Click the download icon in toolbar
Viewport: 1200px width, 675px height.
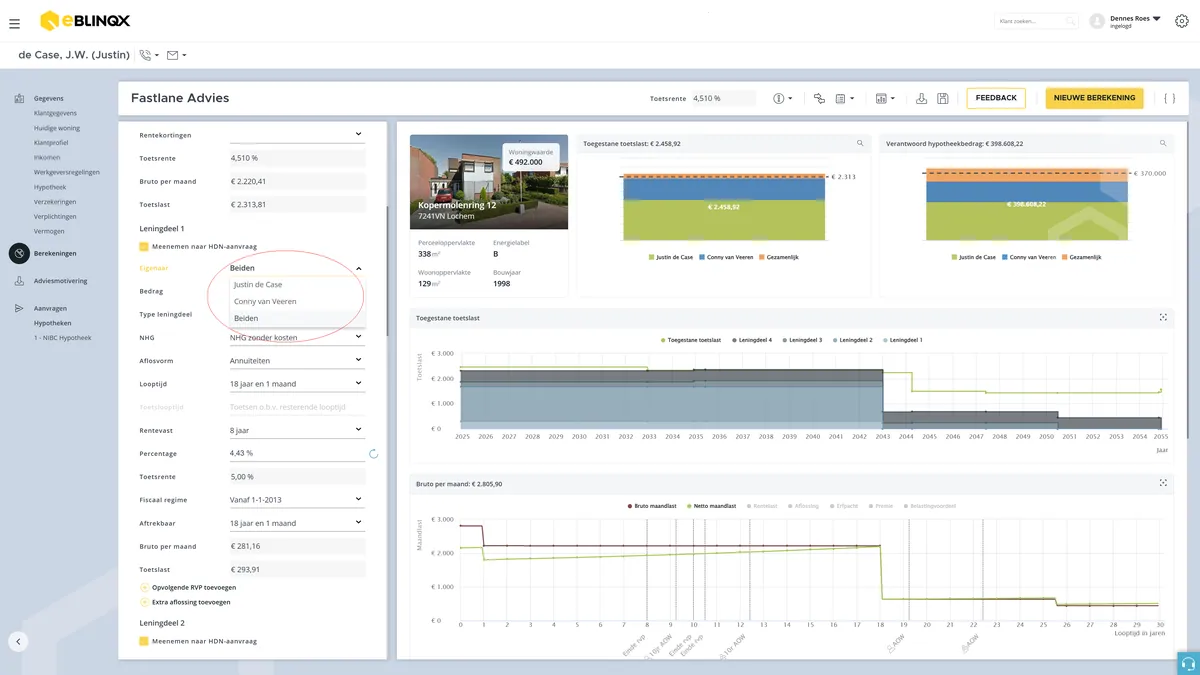point(922,98)
